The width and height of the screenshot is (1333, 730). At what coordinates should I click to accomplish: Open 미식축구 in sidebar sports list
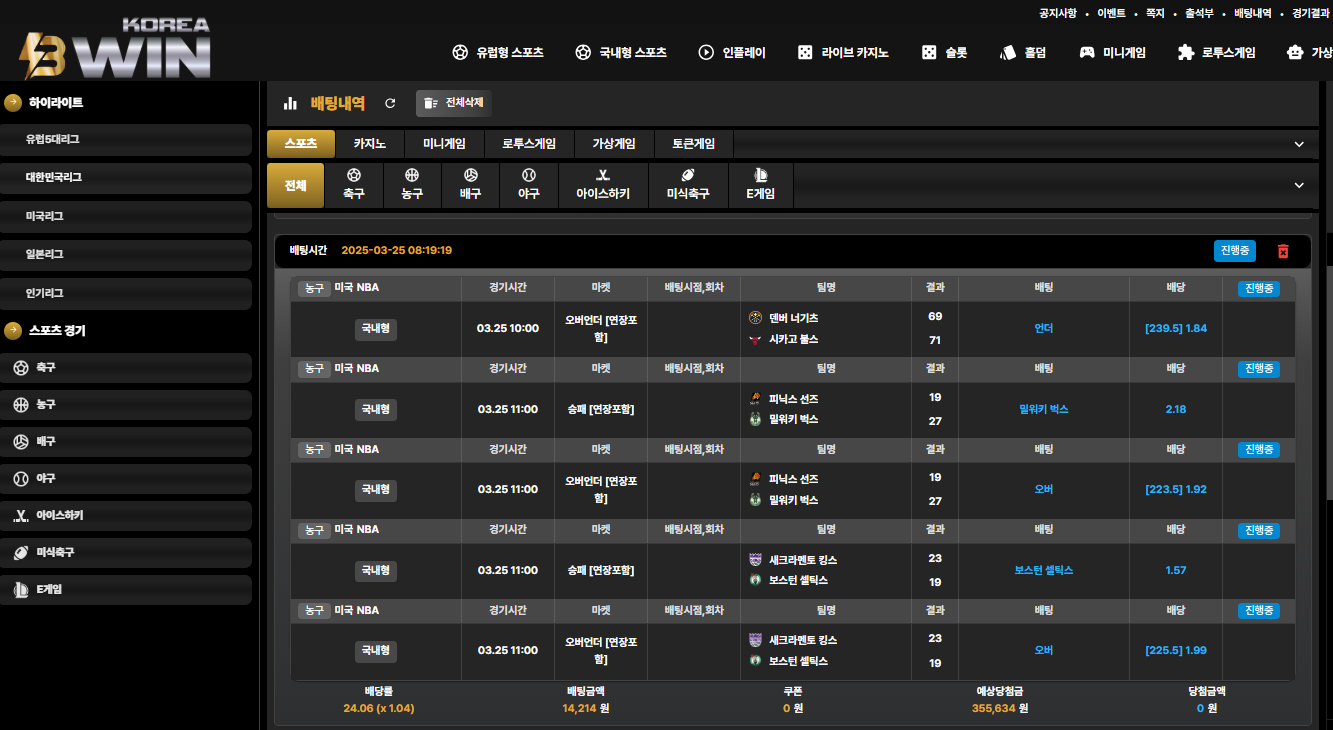[x=126, y=553]
